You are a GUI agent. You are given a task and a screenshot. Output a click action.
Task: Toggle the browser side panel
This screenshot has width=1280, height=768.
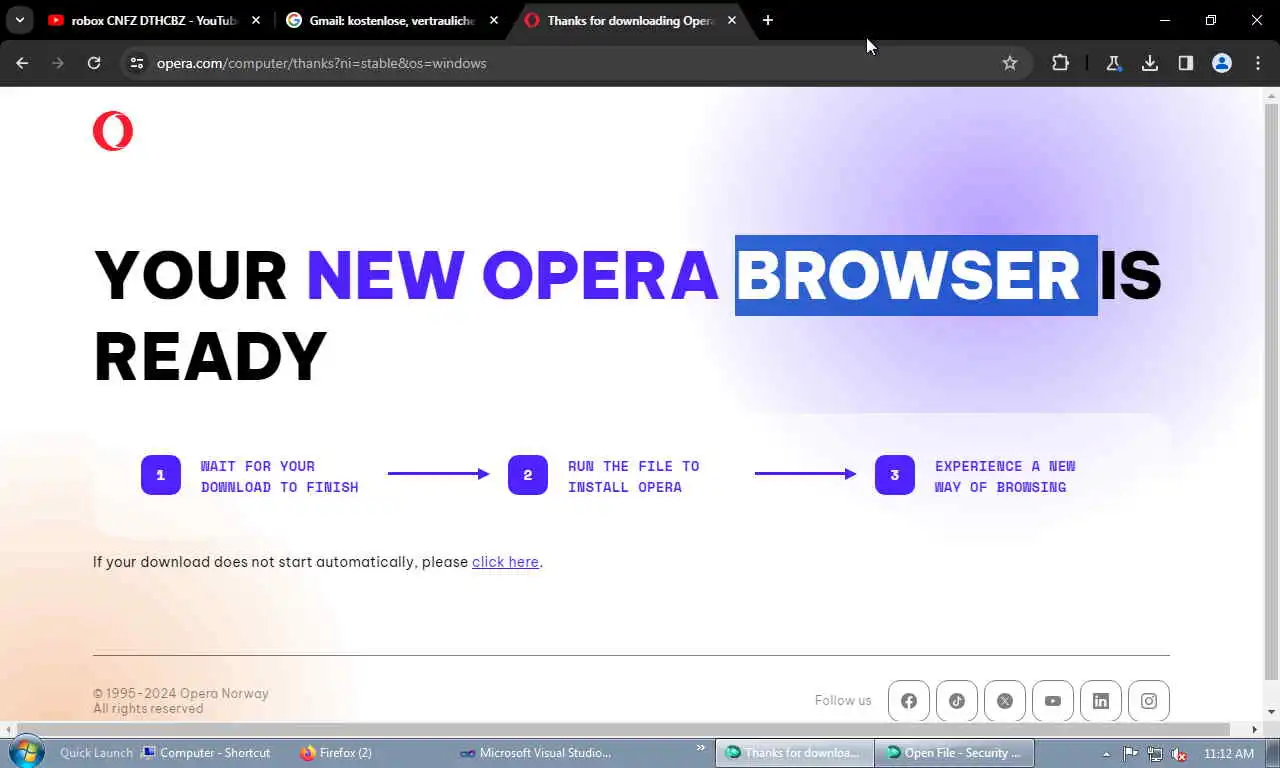click(x=1186, y=63)
